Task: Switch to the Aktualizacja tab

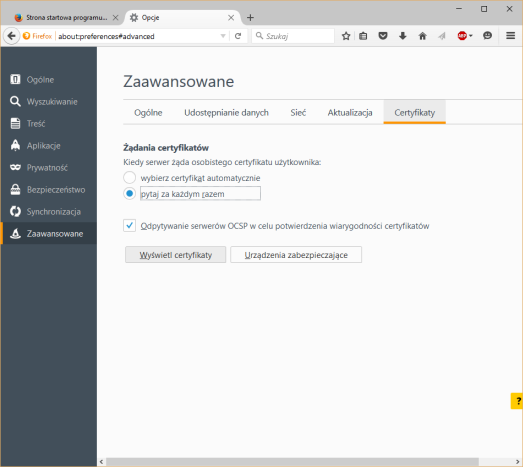Action: click(x=350, y=113)
